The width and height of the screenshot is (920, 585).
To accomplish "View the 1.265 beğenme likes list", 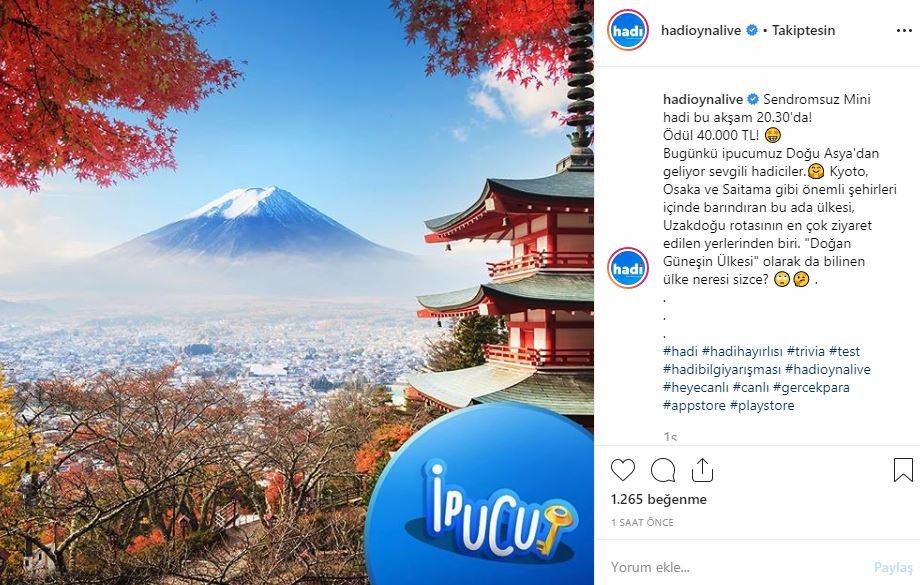I will pos(658,499).
